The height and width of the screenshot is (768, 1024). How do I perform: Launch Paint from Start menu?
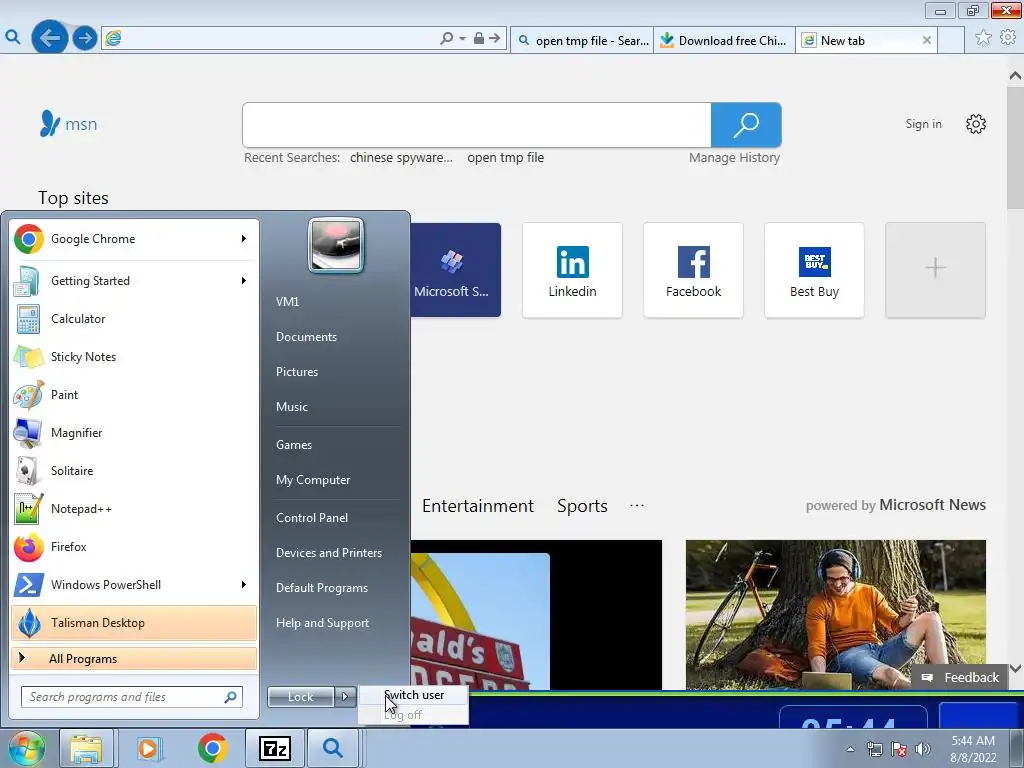[133, 394]
